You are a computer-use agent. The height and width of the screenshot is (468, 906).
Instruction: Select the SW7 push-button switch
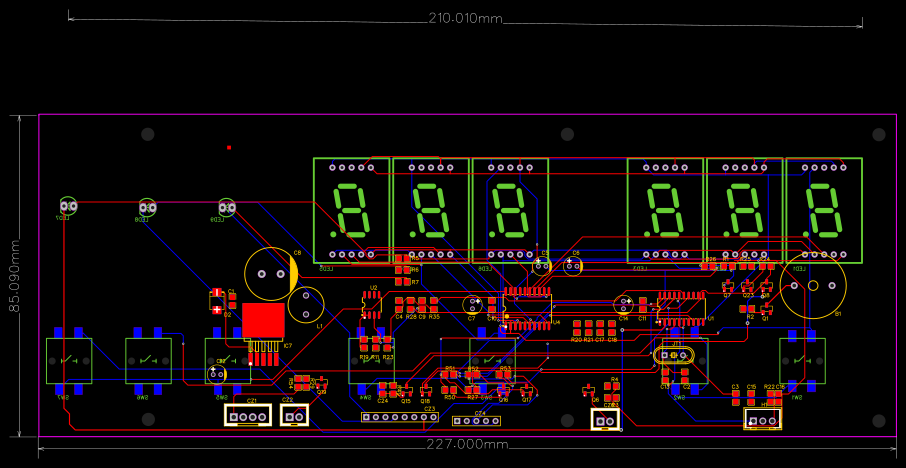coord(69,361)
